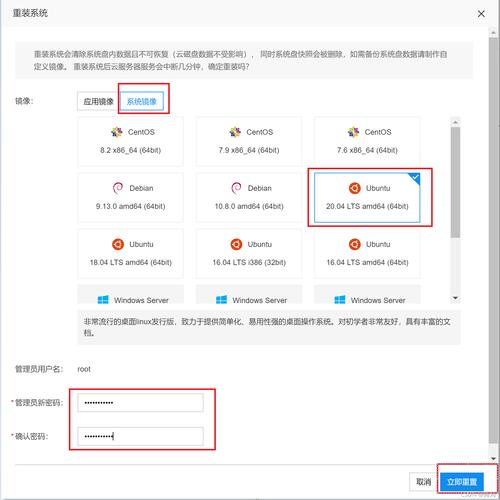The image size is (500, 500).
Task: Switch to the 系统镜像 tab
Action: point(142,101)
